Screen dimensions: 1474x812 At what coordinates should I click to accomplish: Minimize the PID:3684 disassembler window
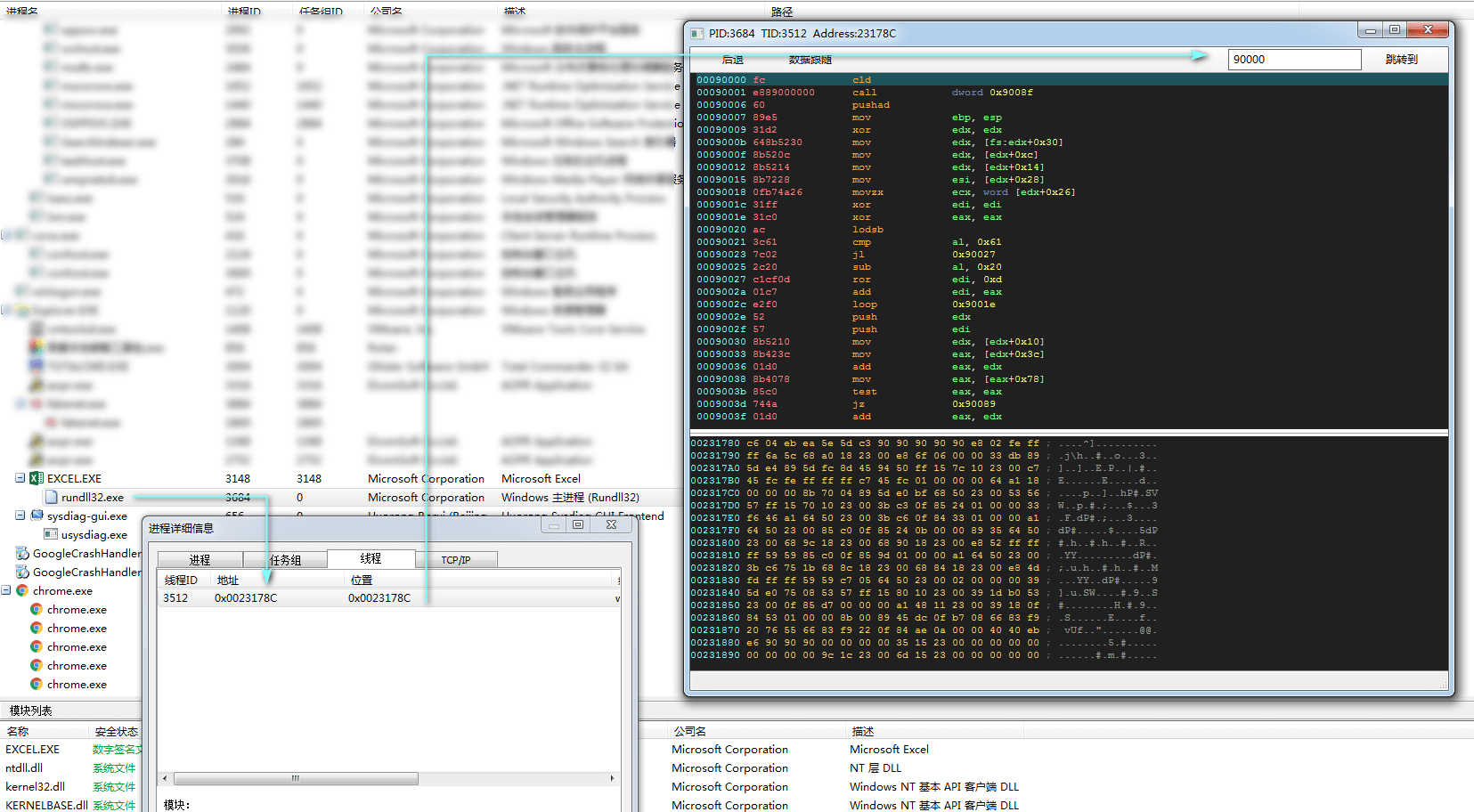[1371, 30]
